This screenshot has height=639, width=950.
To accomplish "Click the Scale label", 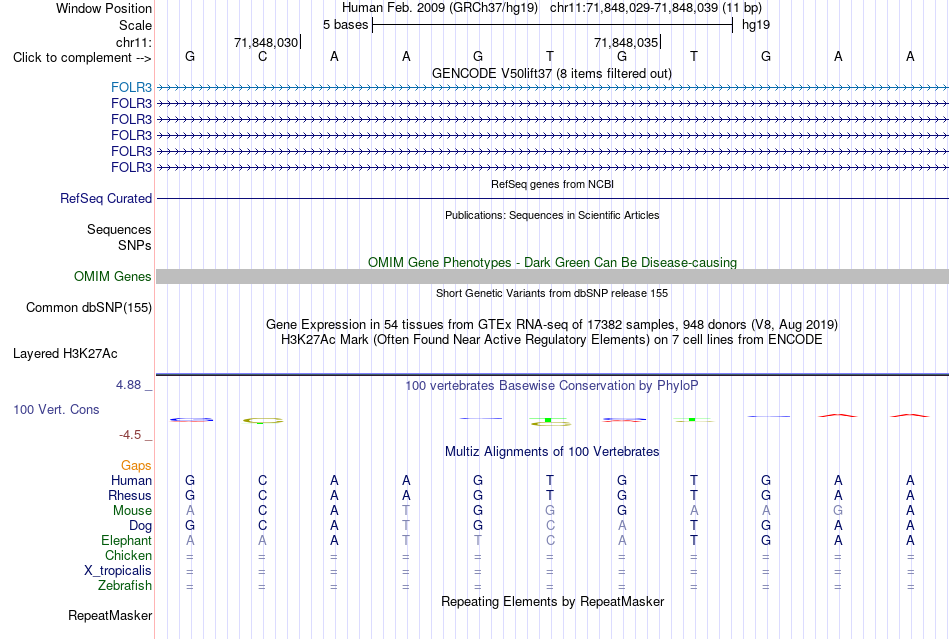I will [x=135, y=25].
